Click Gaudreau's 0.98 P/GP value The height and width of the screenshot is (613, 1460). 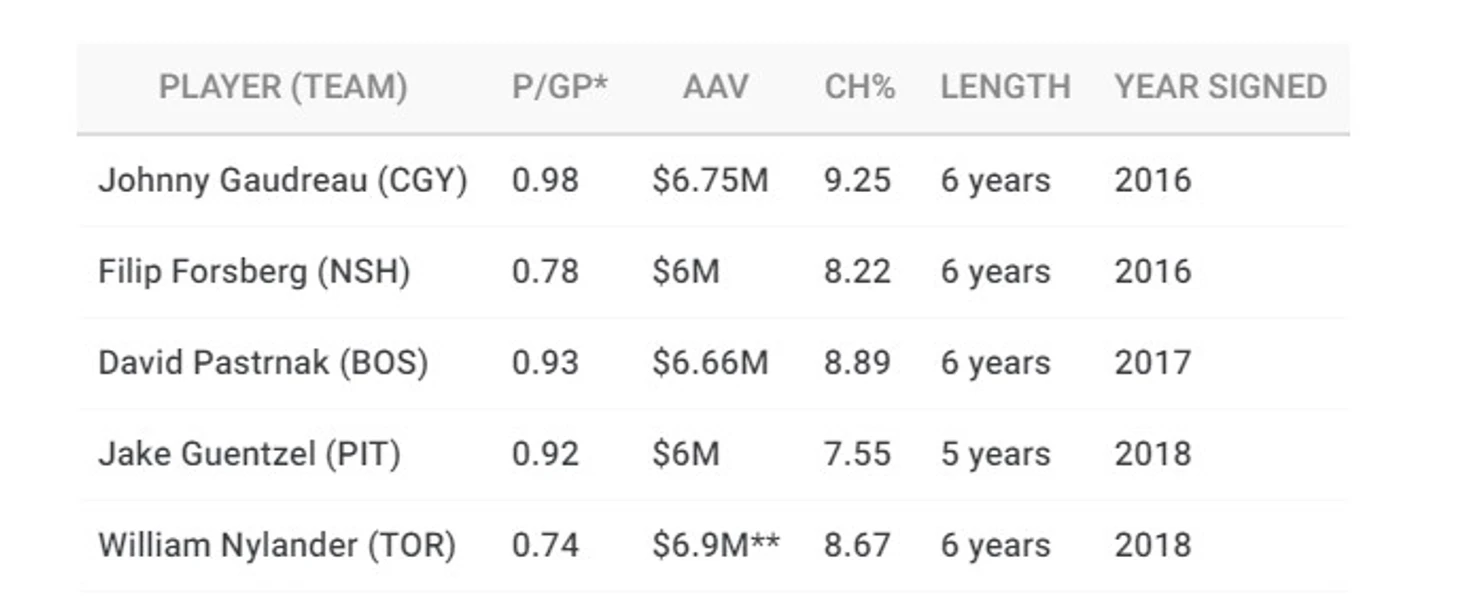pyautogui.click(x=545, y=181)
